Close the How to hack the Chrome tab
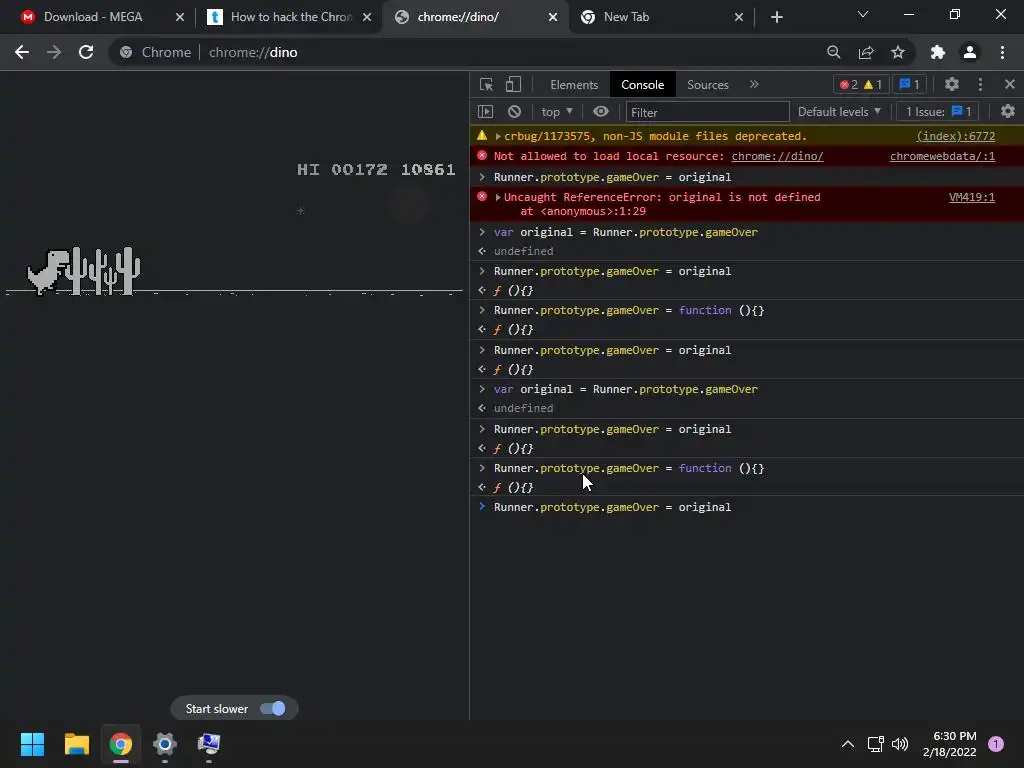 tap(367, 17)
